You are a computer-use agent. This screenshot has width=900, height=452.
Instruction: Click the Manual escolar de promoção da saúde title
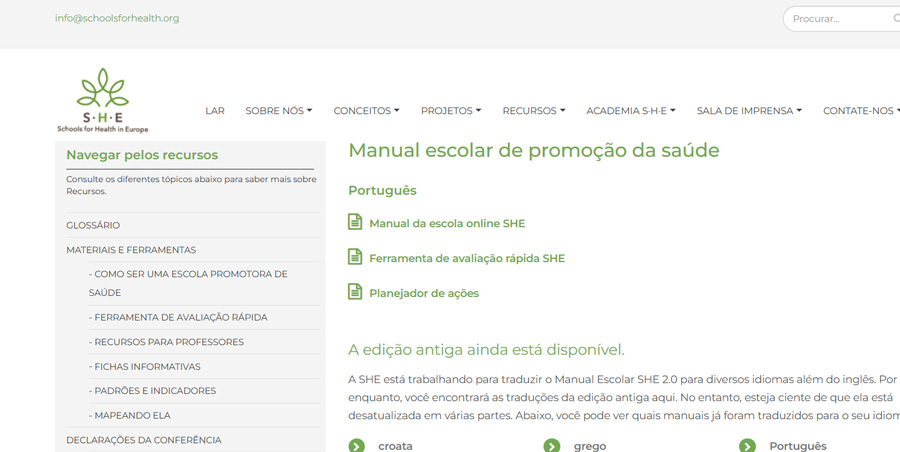pos(534,150)
